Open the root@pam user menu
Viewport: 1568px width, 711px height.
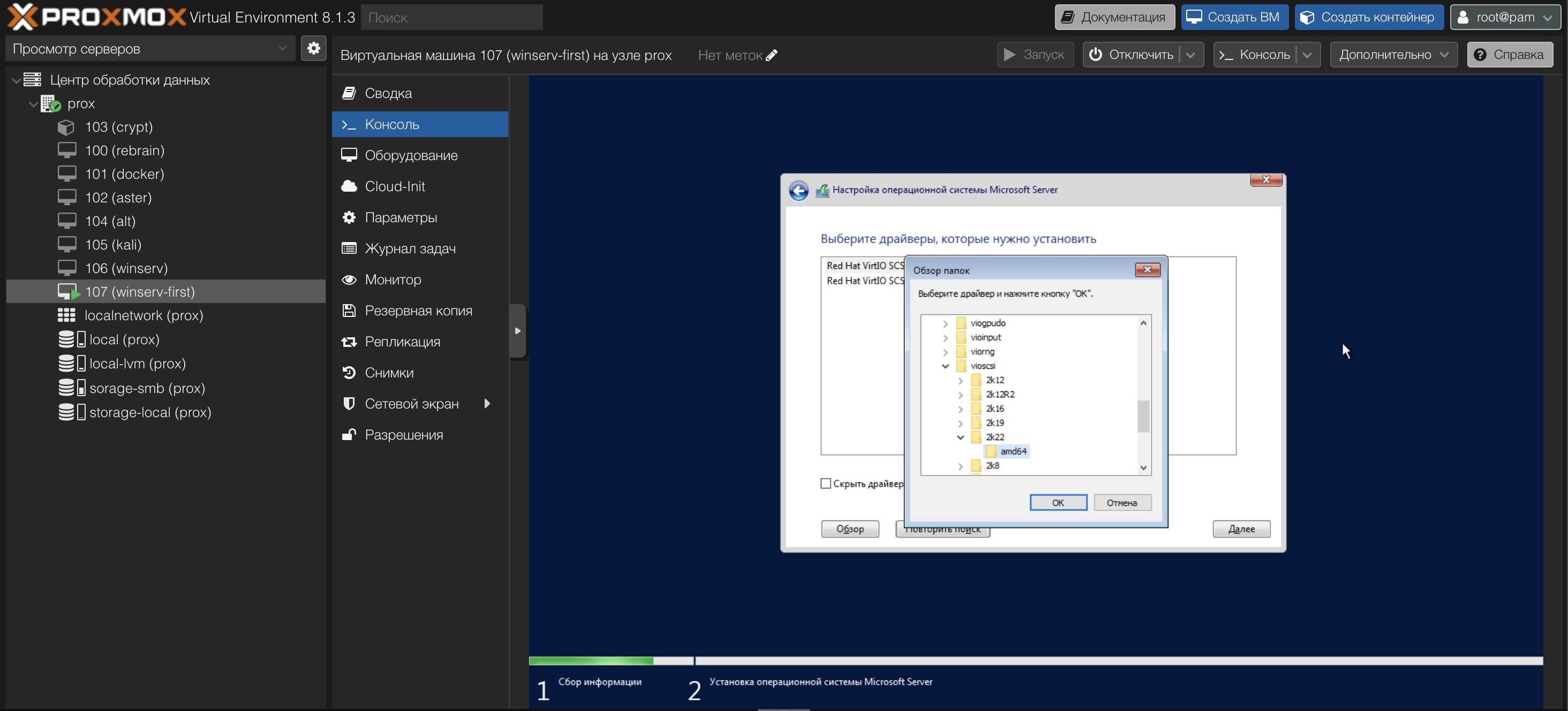point(1505,17)
